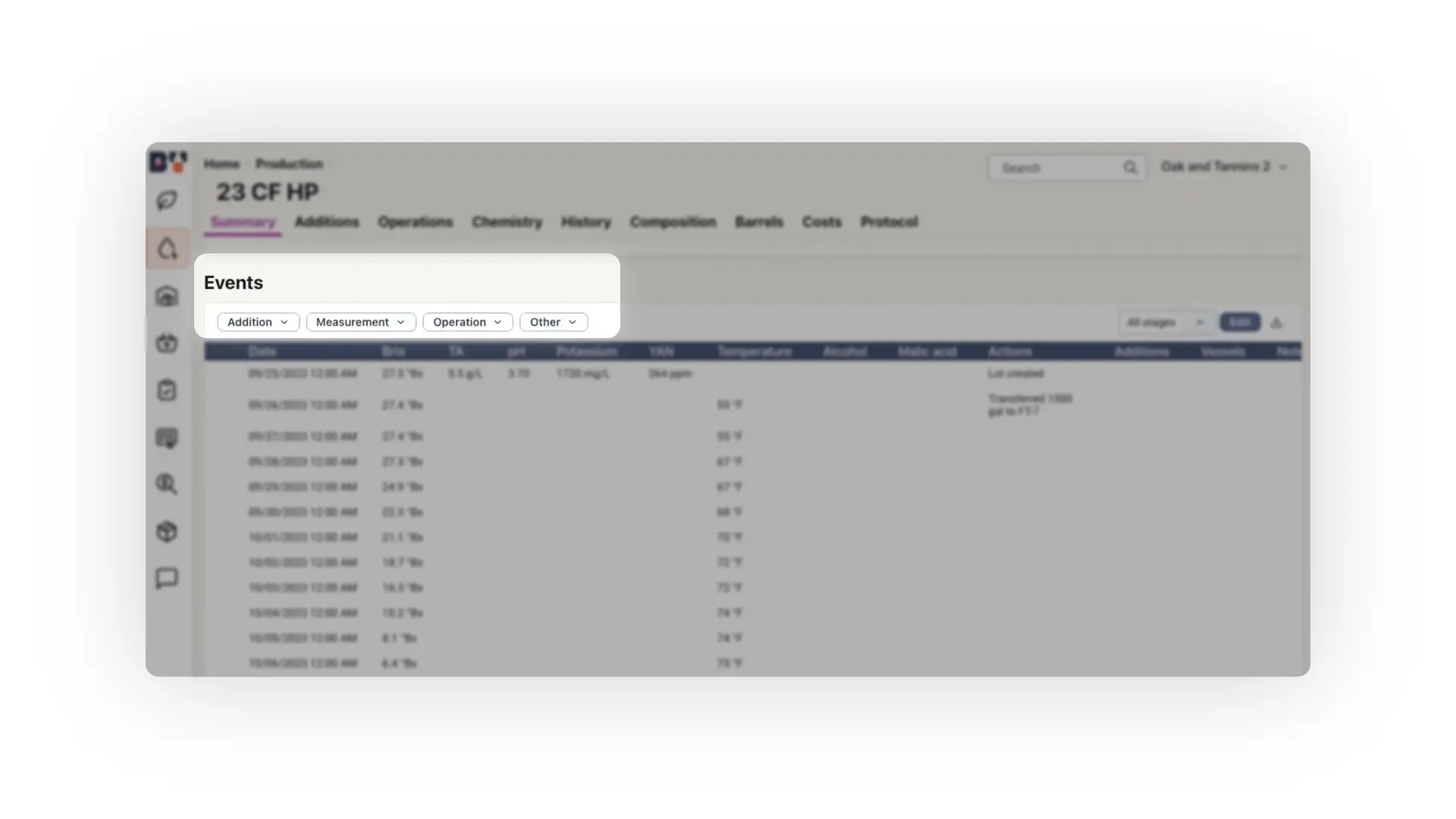
Task: Switch to the History tab
Action: (586, 222)
